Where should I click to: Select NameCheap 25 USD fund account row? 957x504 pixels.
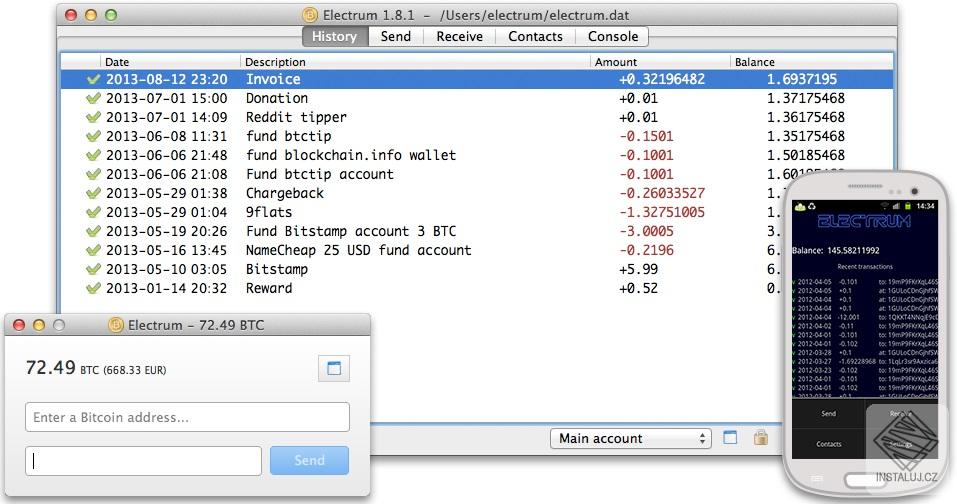pos(421,250)
